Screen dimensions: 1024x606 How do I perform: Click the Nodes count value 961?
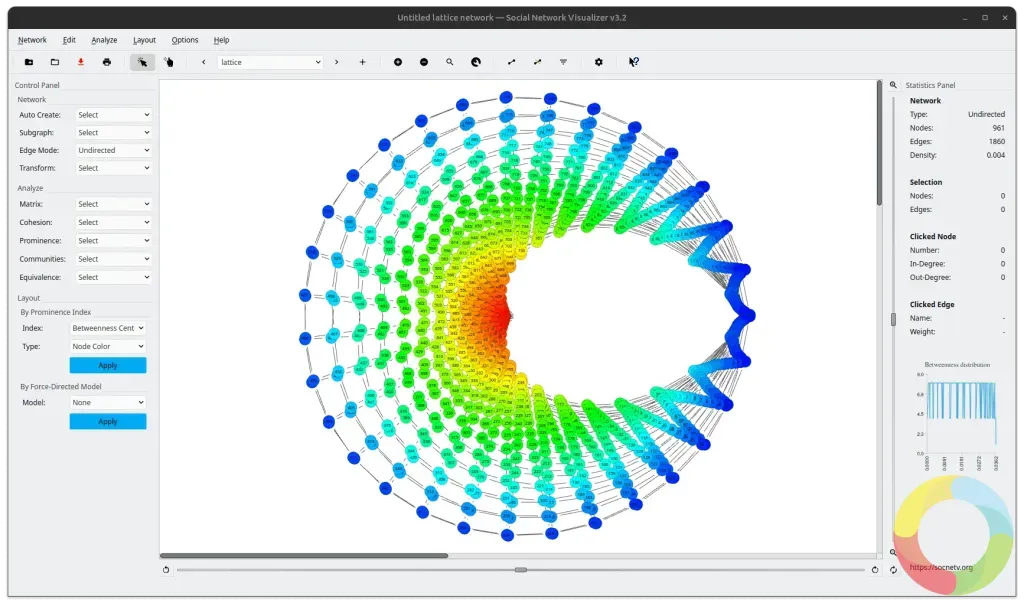[999, 129]
